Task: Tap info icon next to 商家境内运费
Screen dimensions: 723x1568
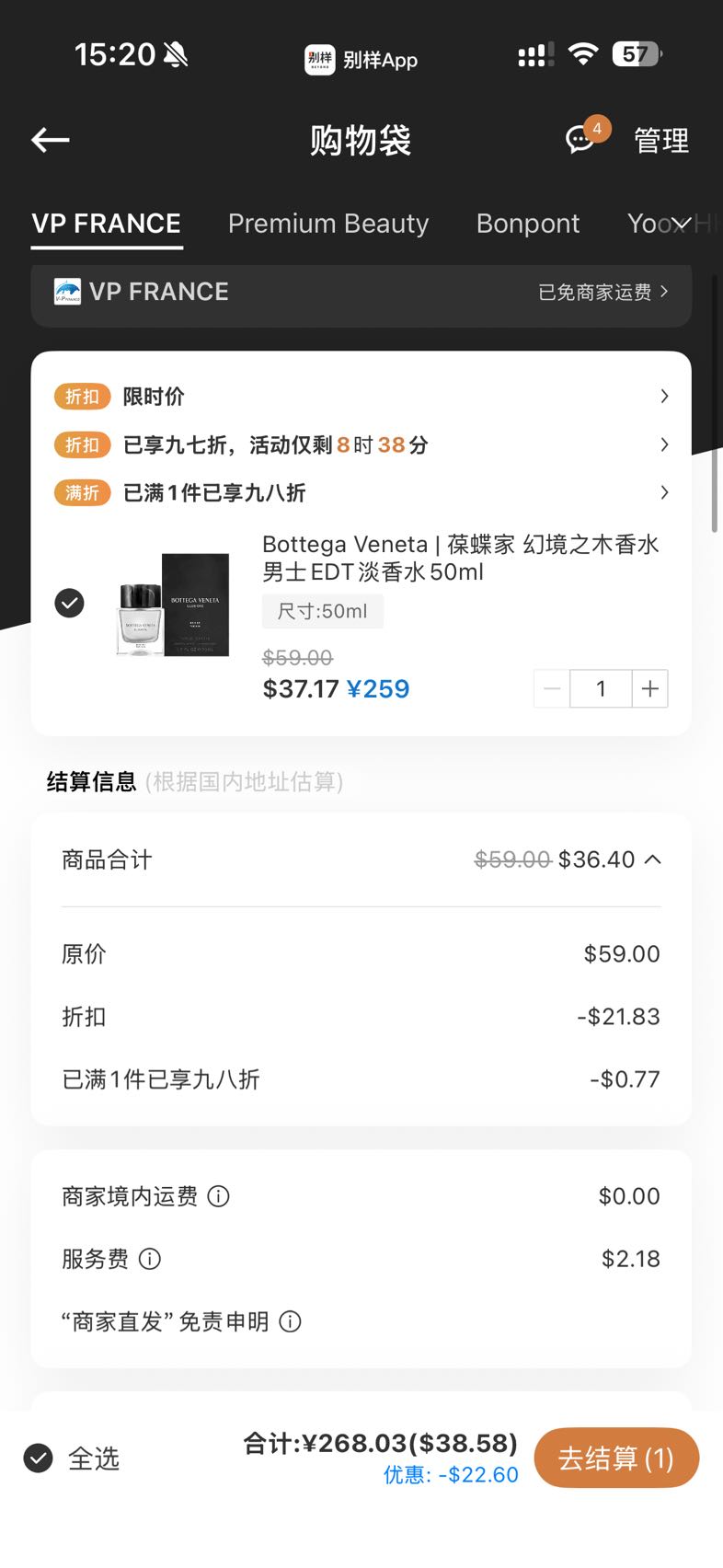Action: pyautogui.click(x=218, y=1196)
